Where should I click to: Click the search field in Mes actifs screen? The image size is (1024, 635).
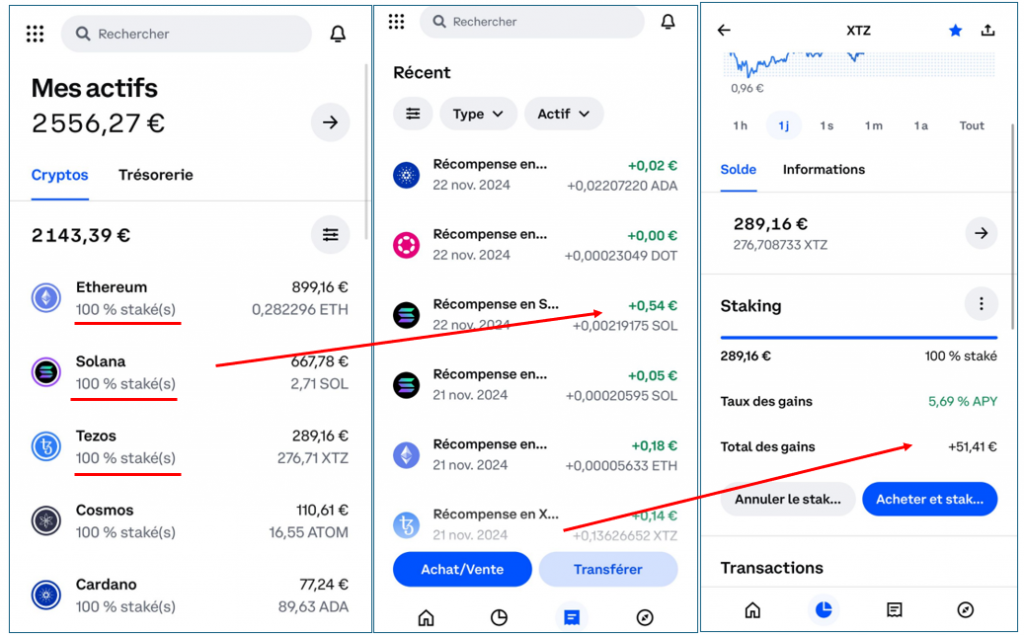click(186, 33)
